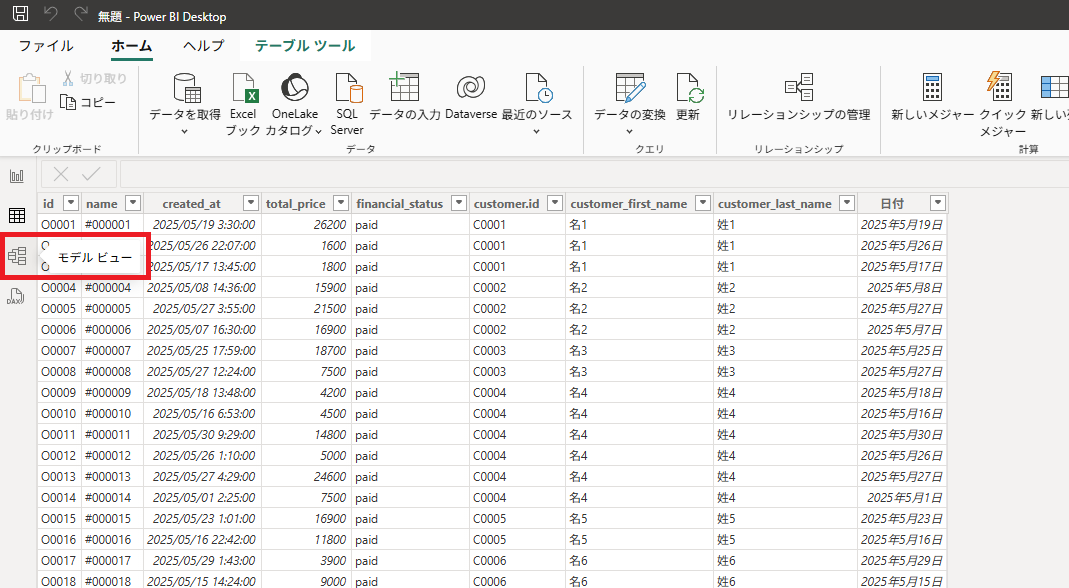The image size is (1069, 588).
Task: Open filter dropdown for customer.id column
Action: pos(555,203)
